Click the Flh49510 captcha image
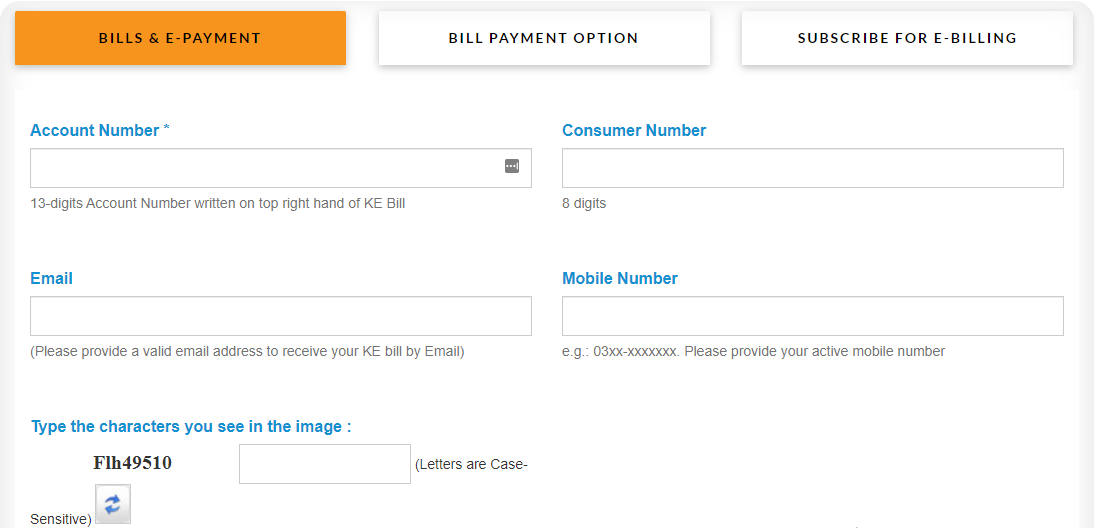Image resolution: width=1096 pixels, height=528 pixels. pos(133,463)
